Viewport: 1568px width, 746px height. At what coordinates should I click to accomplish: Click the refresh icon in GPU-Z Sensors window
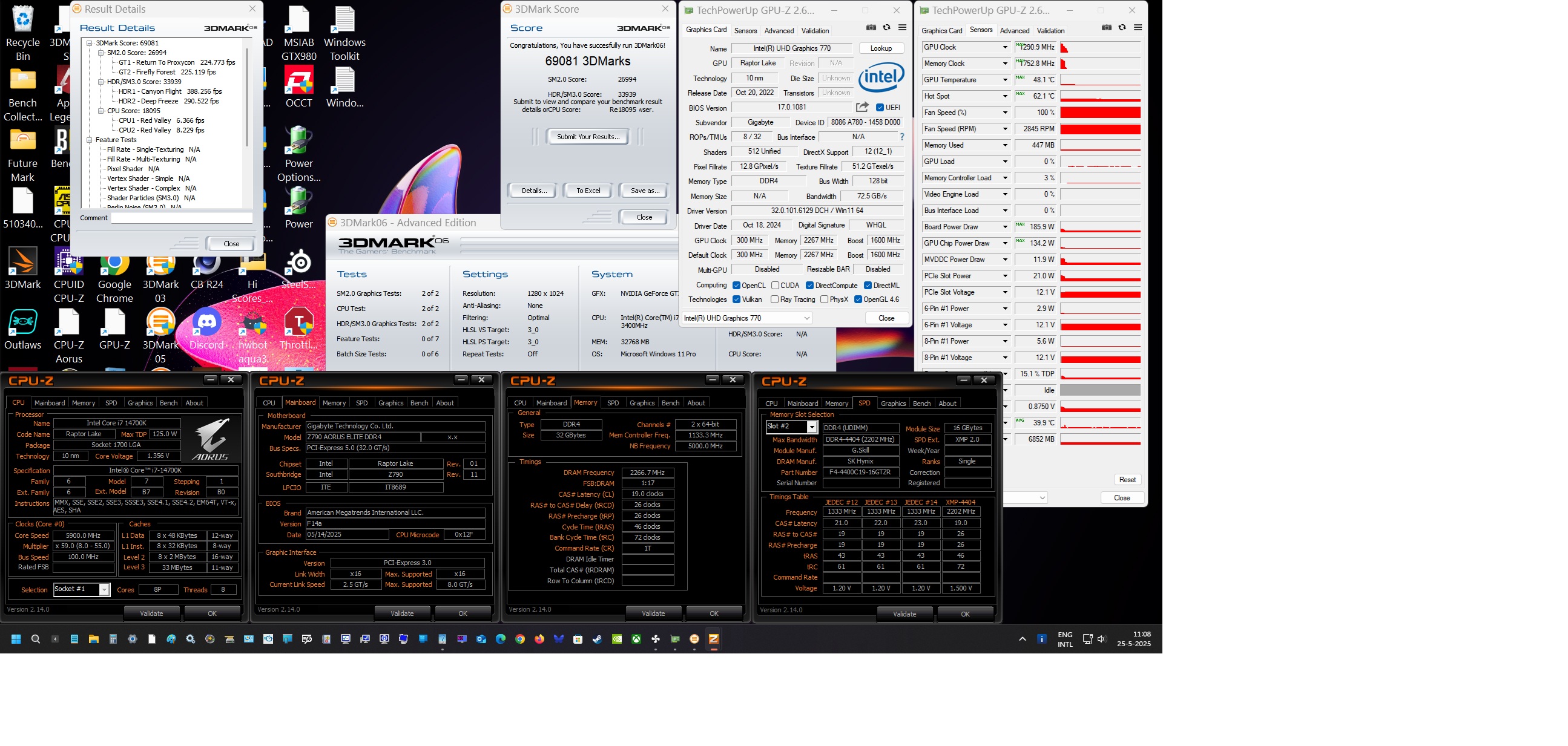[1122, 27]
